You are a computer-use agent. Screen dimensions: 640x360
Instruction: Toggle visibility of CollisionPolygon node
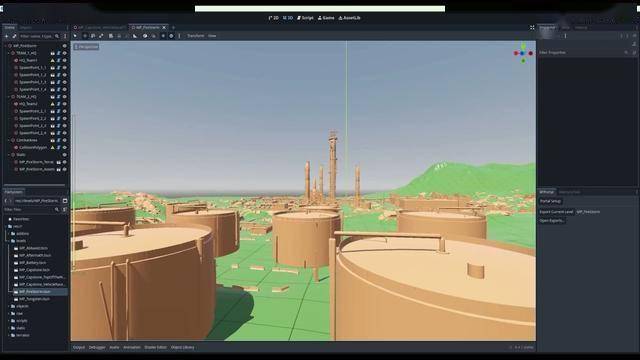click(64, 147)
